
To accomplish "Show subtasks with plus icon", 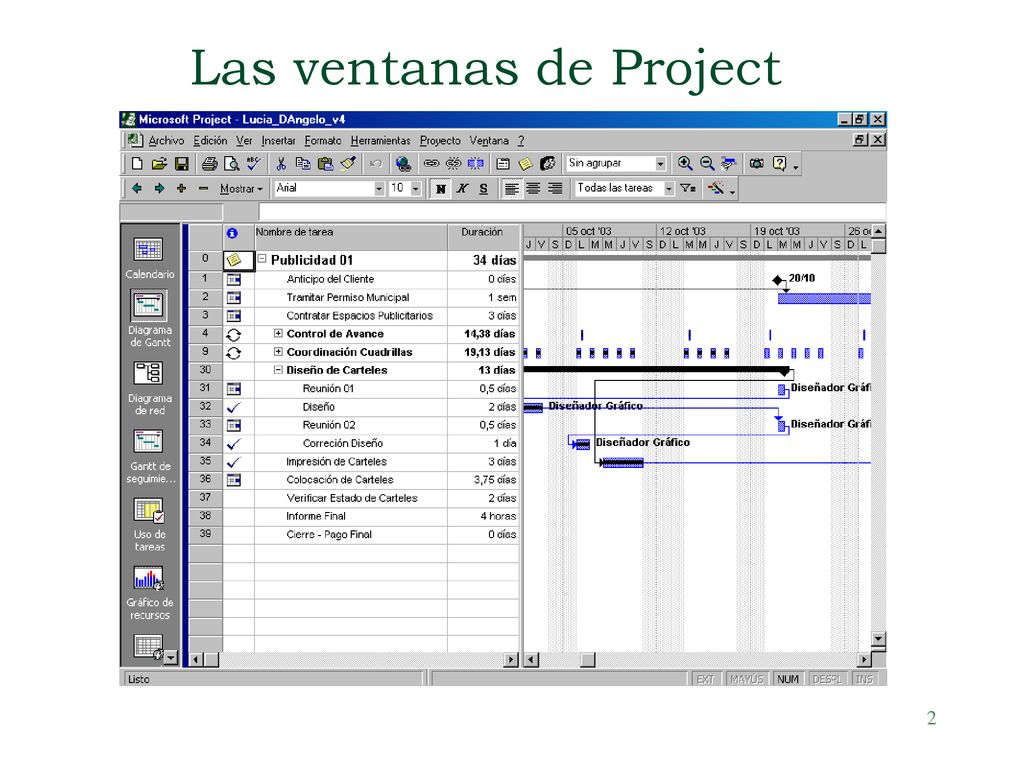I will point(182,189).
